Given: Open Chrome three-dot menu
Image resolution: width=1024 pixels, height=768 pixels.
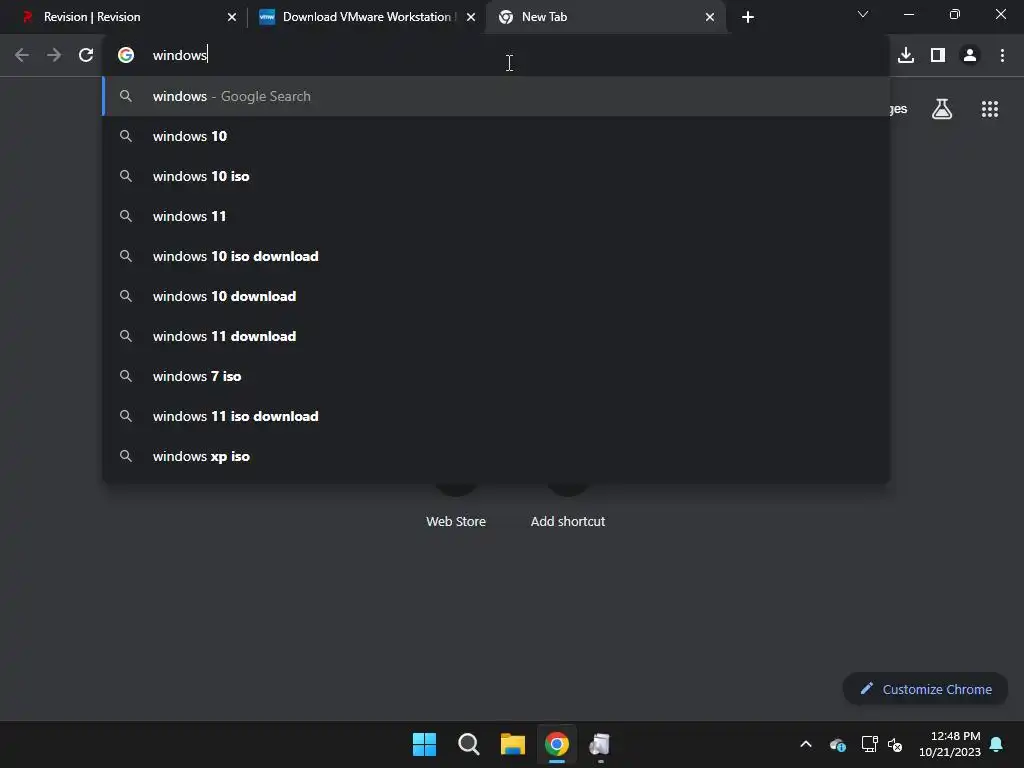Looking at the screenshot, I should coord(1002,55).
